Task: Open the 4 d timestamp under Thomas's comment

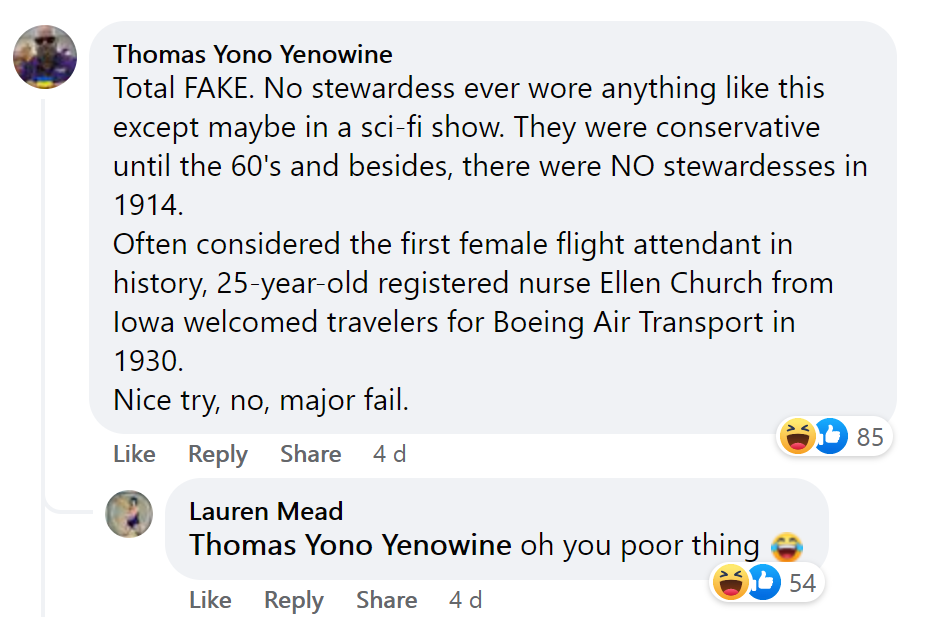Action: [x=389, y=454]
